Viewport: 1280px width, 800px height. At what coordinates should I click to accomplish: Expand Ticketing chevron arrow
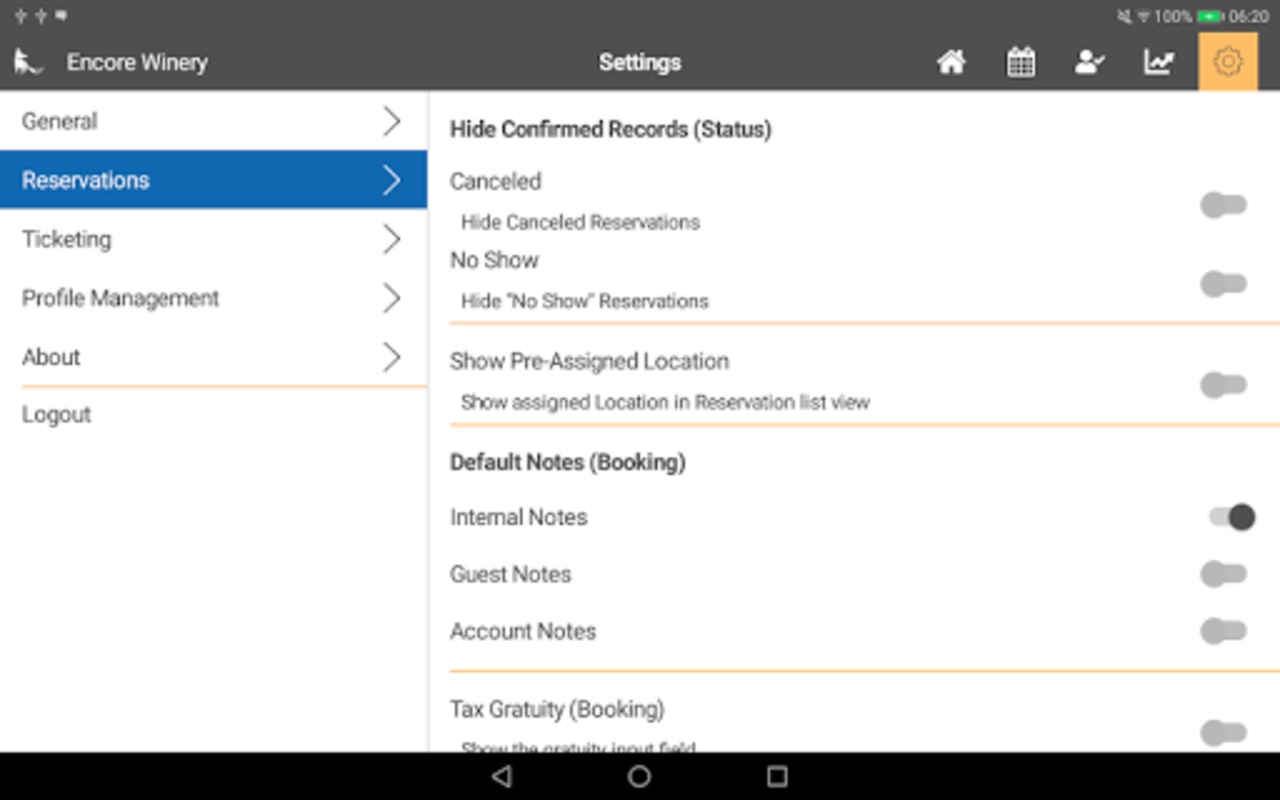tap(392, 239)
